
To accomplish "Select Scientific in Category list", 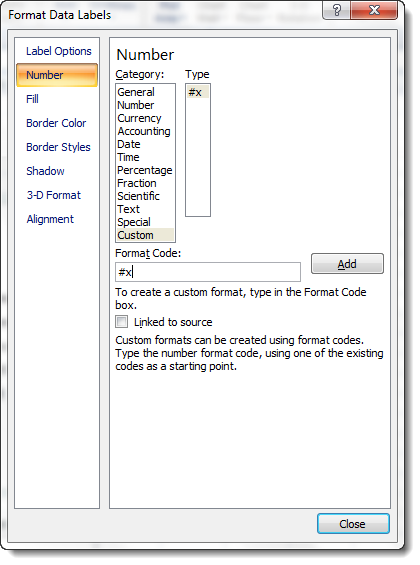I will click(x=138, y=196).
